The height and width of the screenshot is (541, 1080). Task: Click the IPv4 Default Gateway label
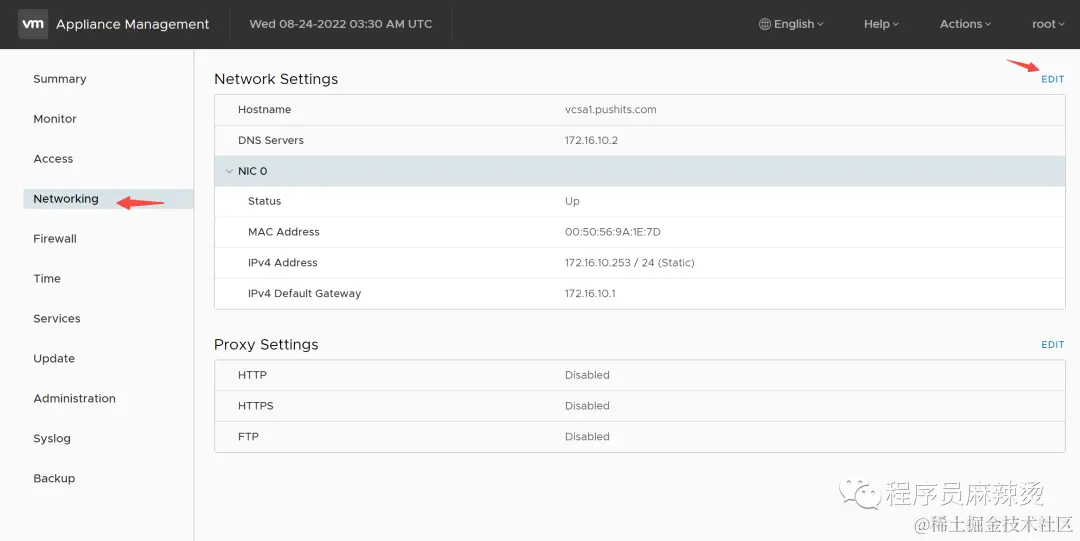[304, 294]
